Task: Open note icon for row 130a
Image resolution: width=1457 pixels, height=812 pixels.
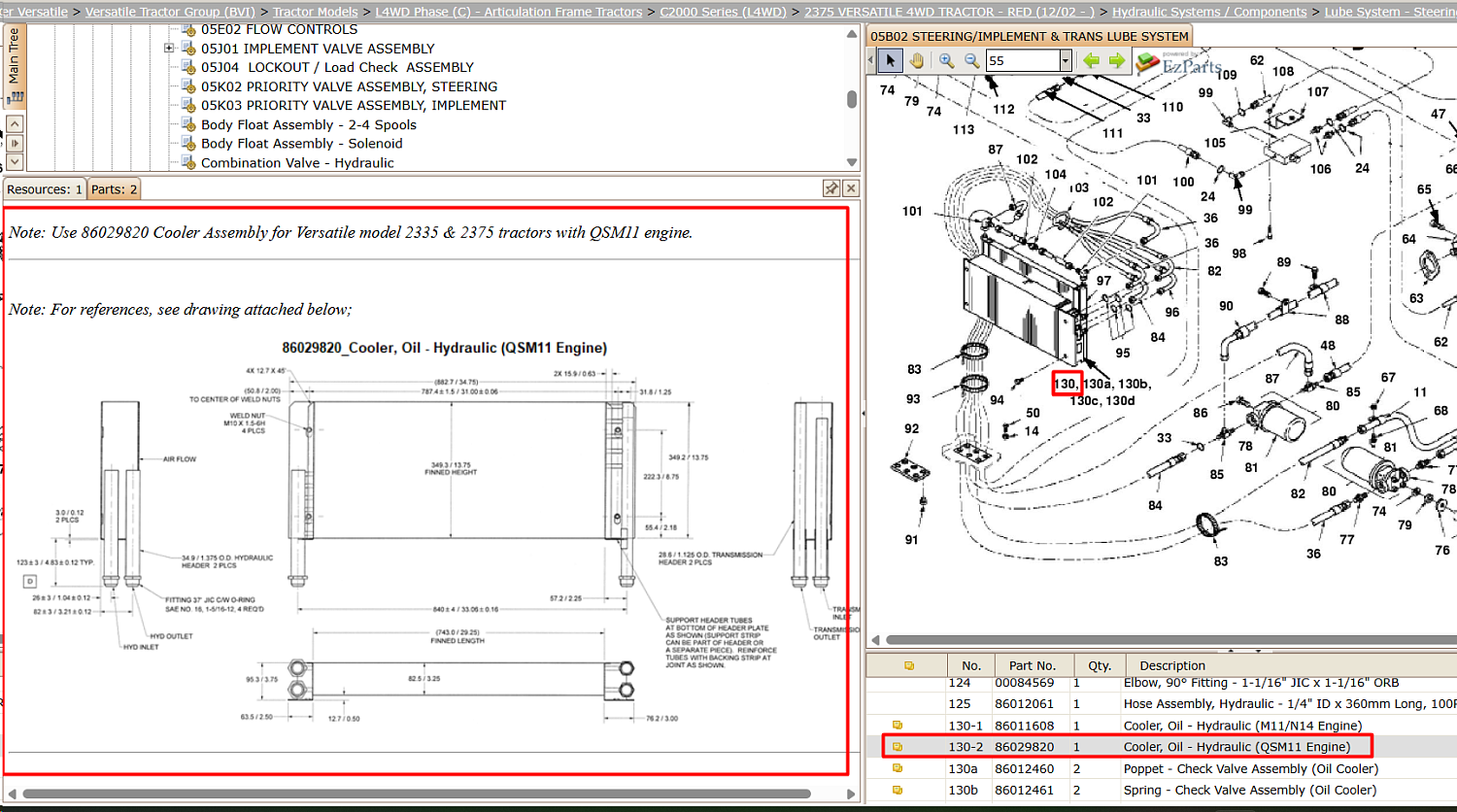Action: tap(898, 768)
